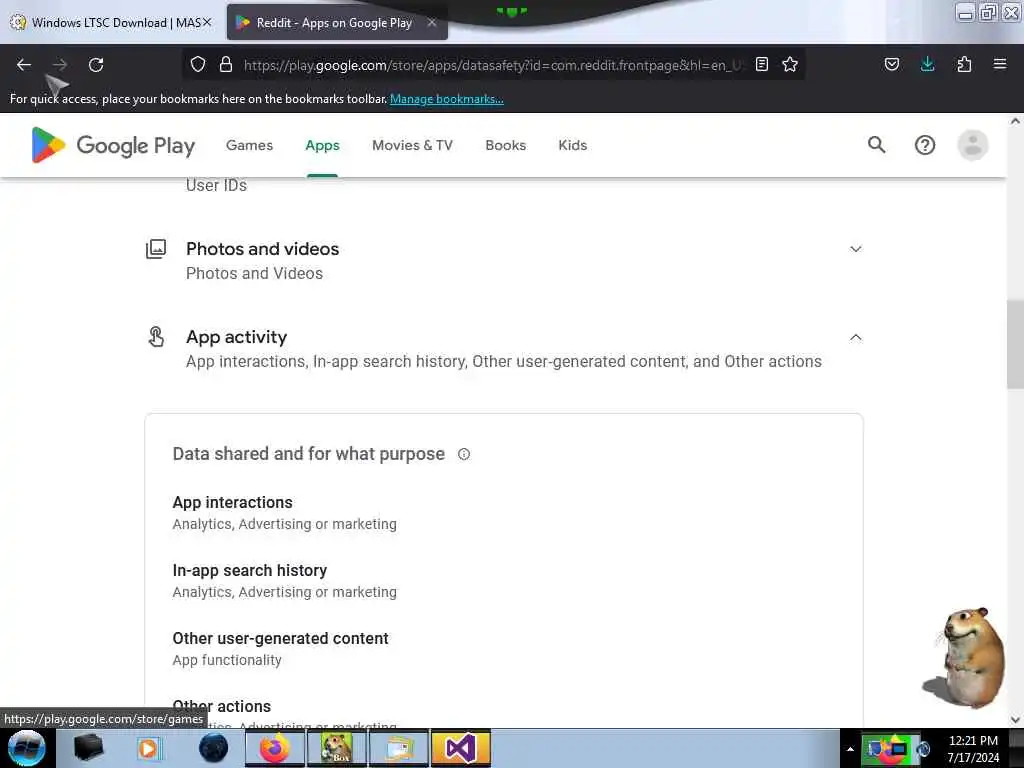Image resolution: width=1024 pixels, height=768 pixels.
Task: Click the address bar URL field
Action: (493, 65)
